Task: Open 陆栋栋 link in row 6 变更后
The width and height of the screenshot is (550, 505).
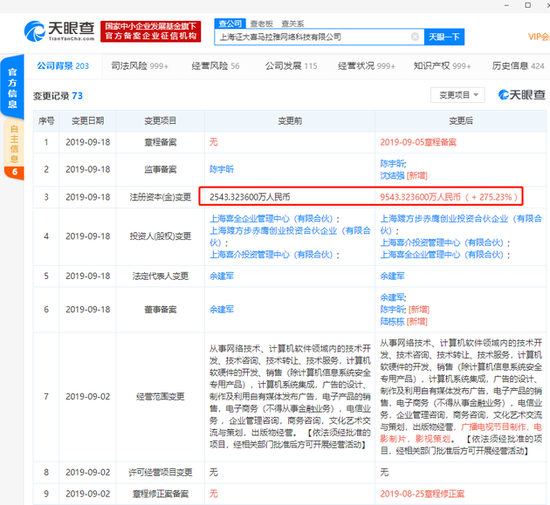Action: (392, 321)
